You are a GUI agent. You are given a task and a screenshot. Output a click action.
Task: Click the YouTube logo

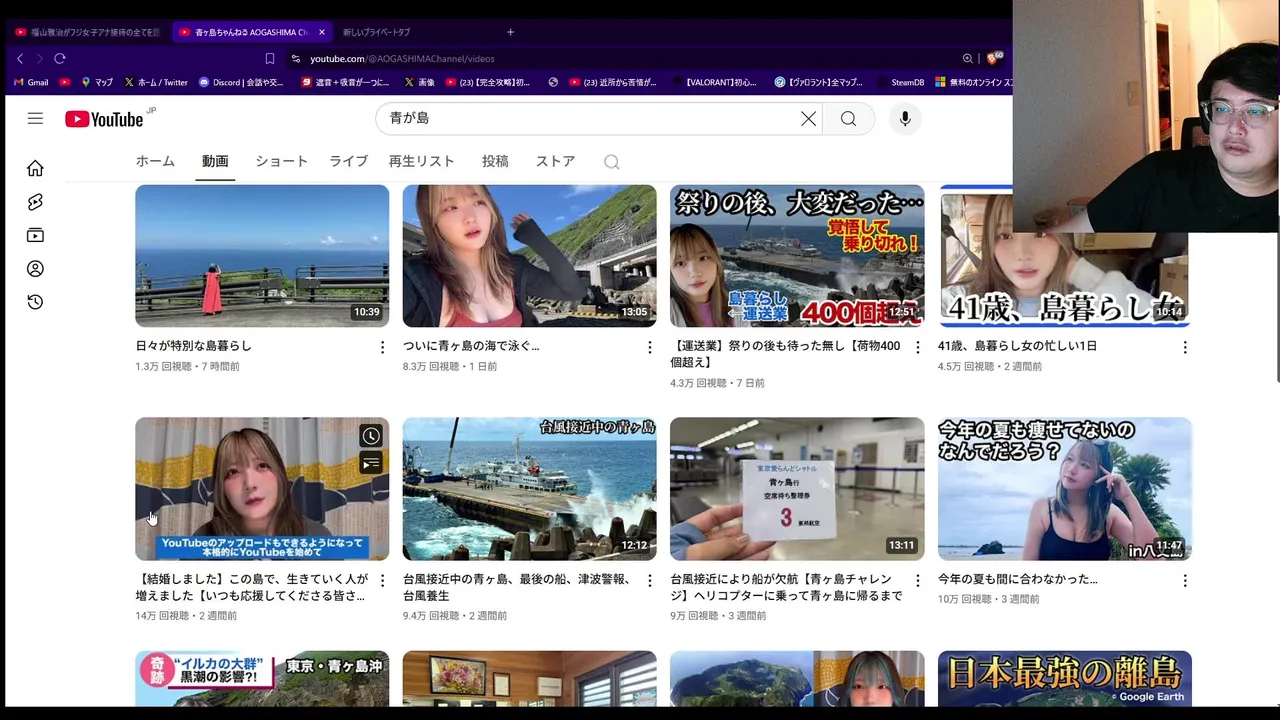pos(104,119)
